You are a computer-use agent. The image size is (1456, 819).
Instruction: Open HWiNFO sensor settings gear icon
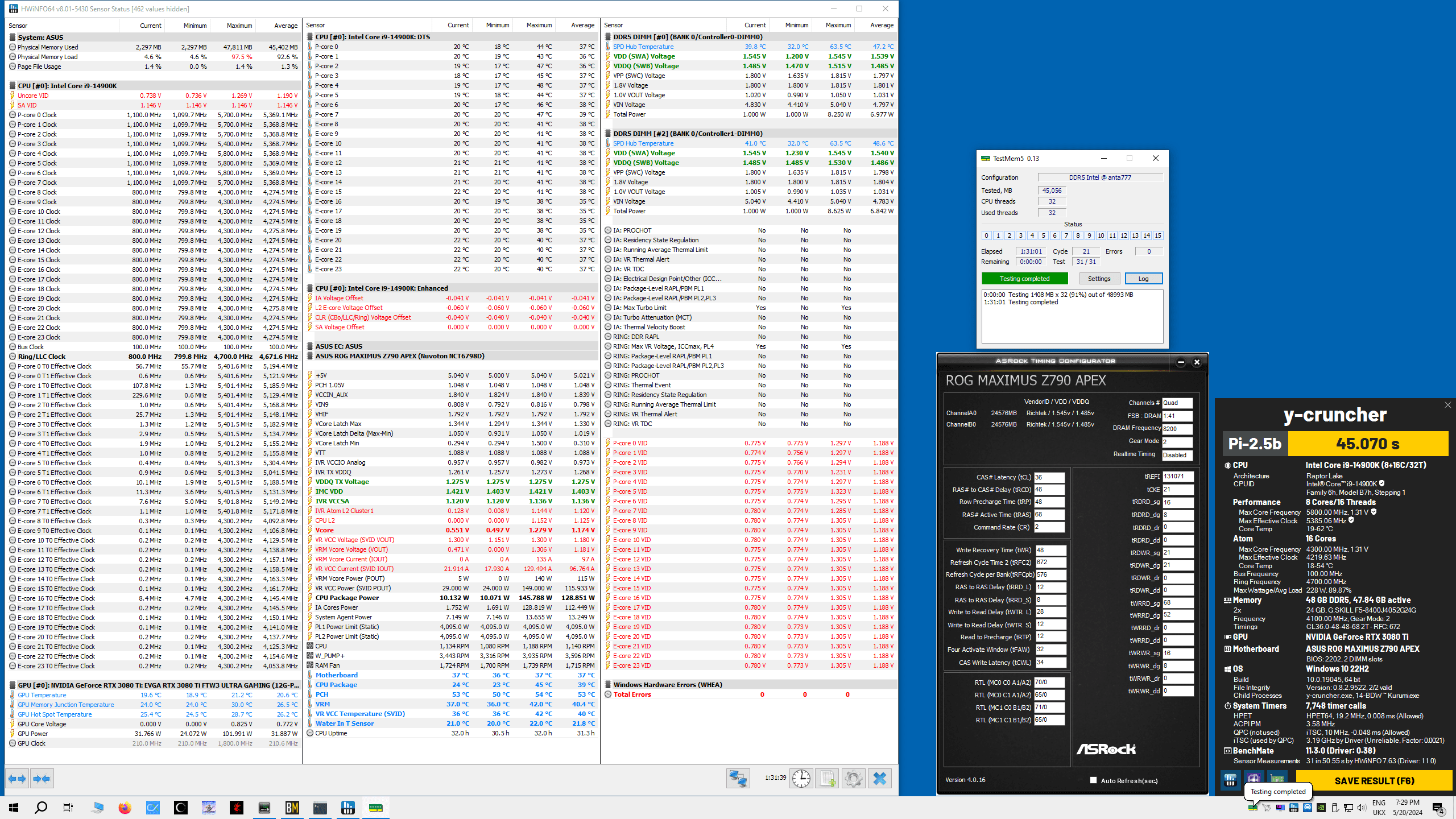point(853,779)
